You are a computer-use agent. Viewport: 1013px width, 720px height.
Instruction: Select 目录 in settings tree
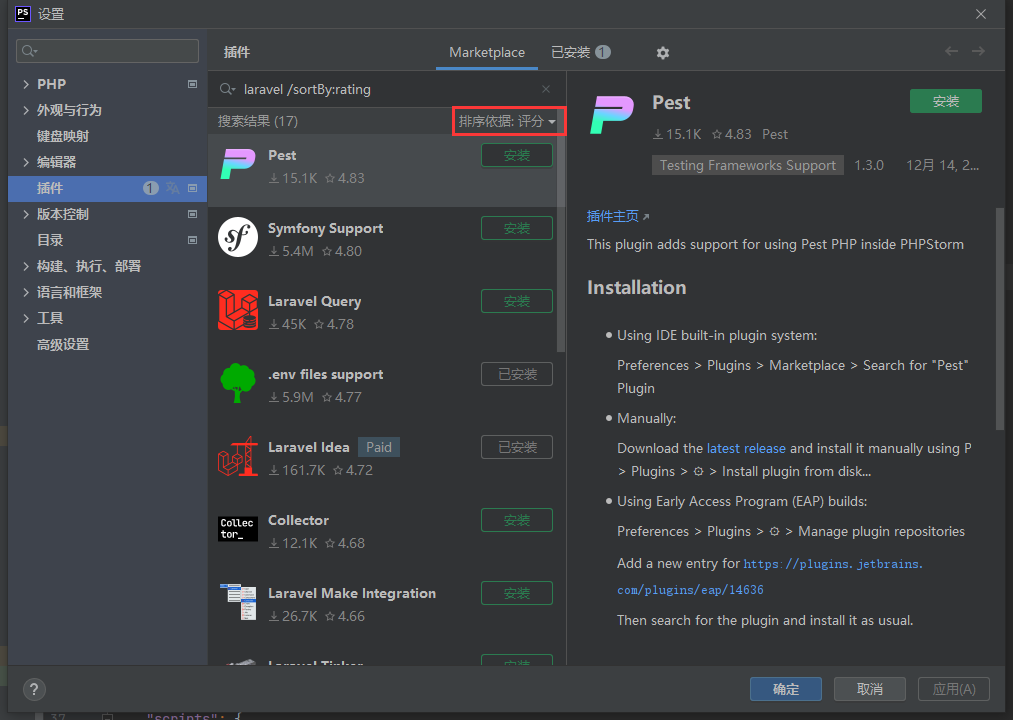(x=50, y=240)
